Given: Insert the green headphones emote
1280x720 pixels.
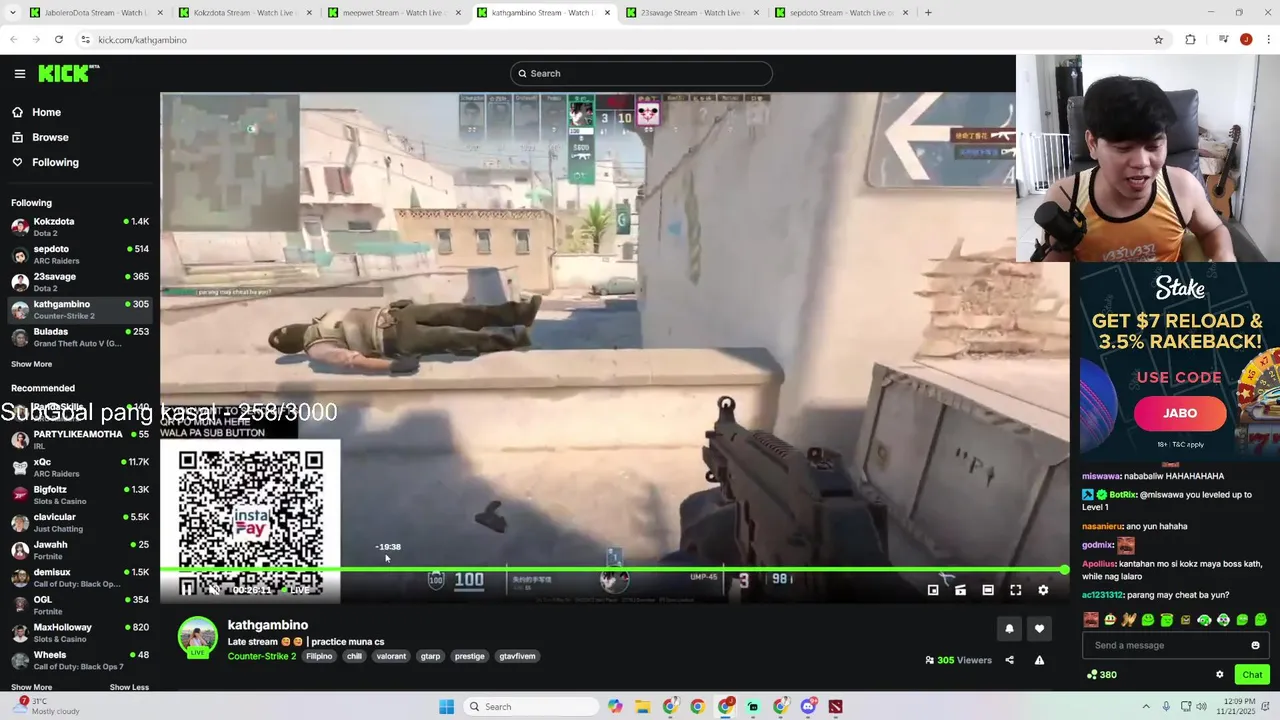Looking at the screenshot, I should click(1204, 620).
